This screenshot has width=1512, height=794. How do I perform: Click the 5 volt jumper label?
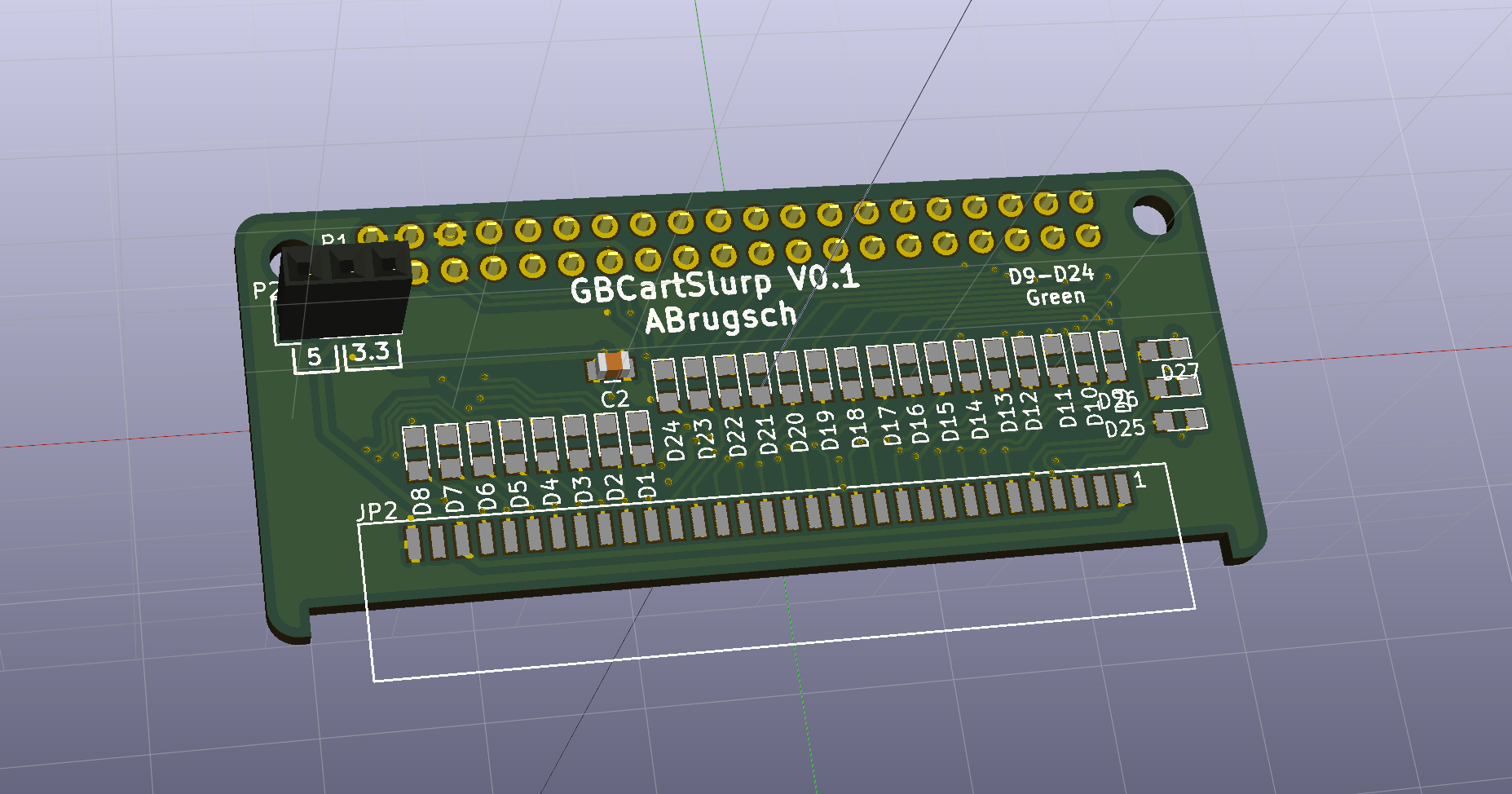[314, 356]
